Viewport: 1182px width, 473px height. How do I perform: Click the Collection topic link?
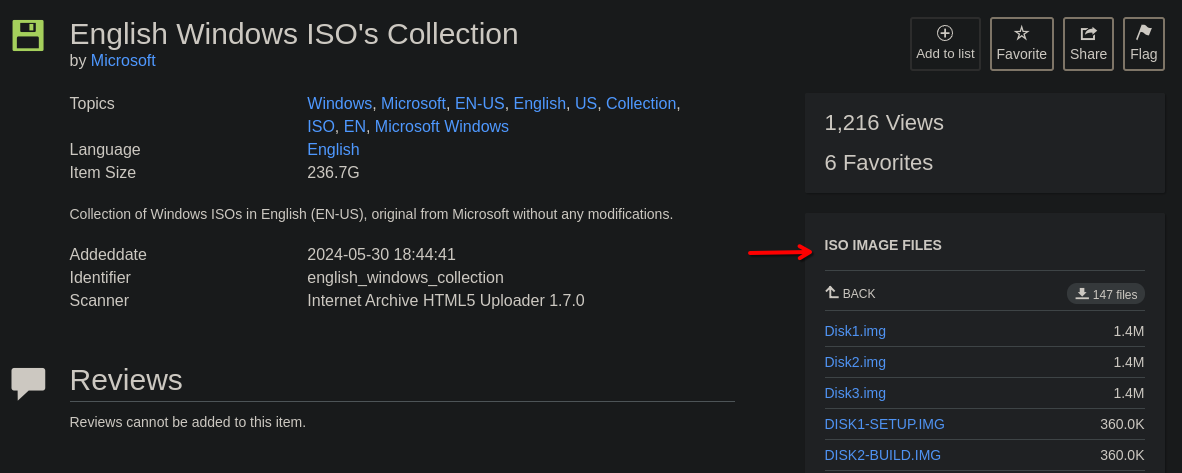tap(641, 103)
